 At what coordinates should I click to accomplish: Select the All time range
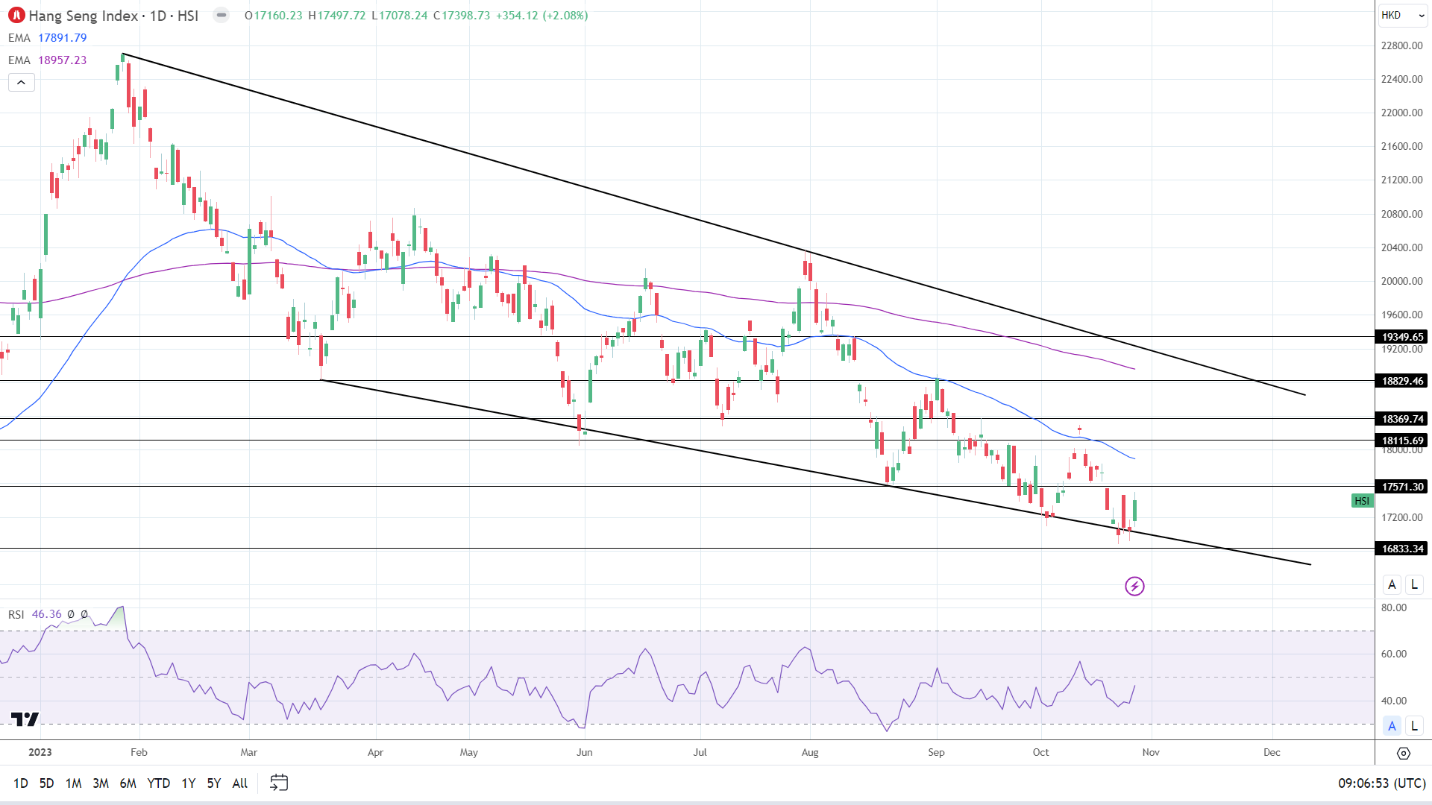[240, 783]
